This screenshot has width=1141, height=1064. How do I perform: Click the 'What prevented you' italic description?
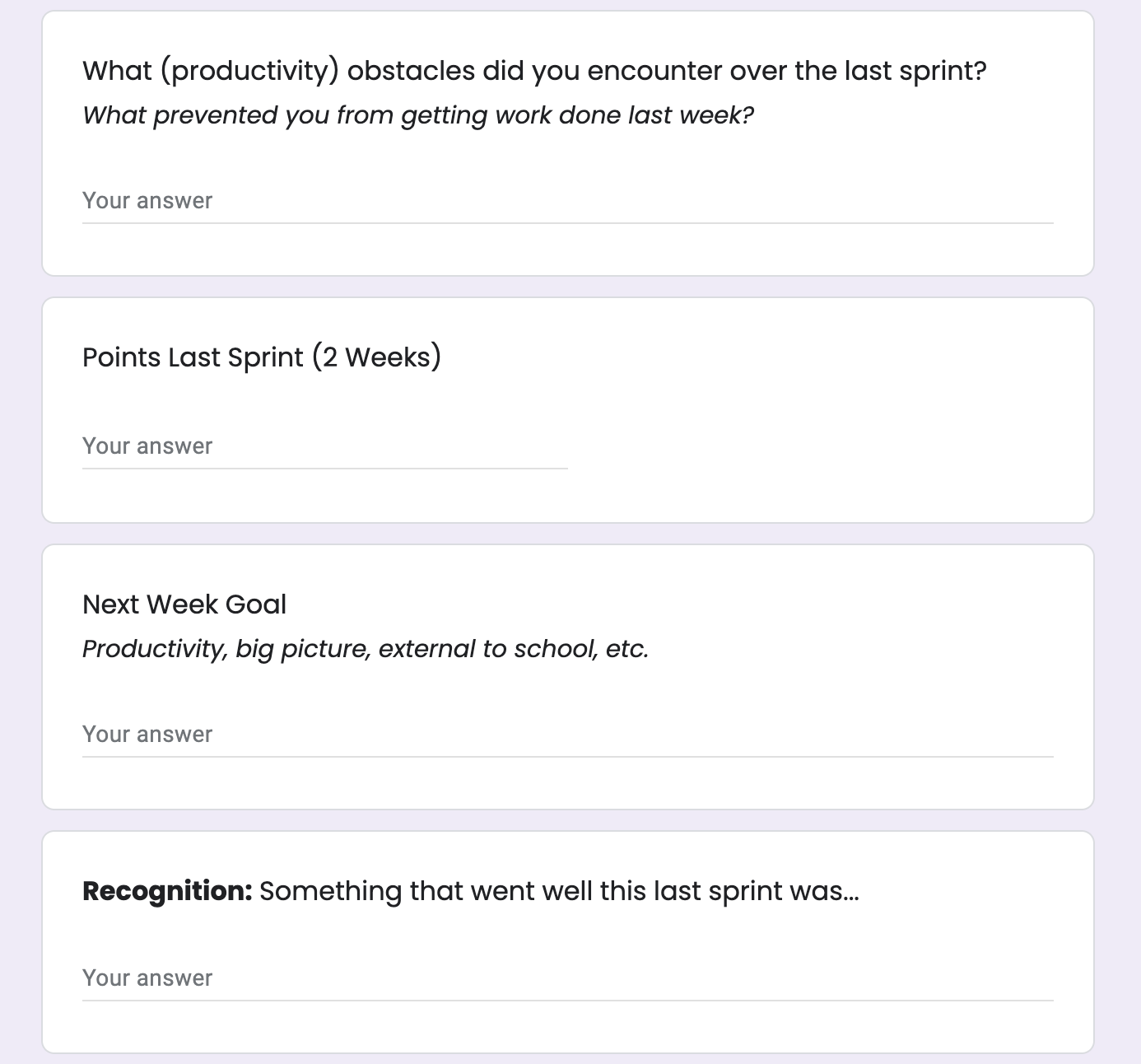[418, 115]
